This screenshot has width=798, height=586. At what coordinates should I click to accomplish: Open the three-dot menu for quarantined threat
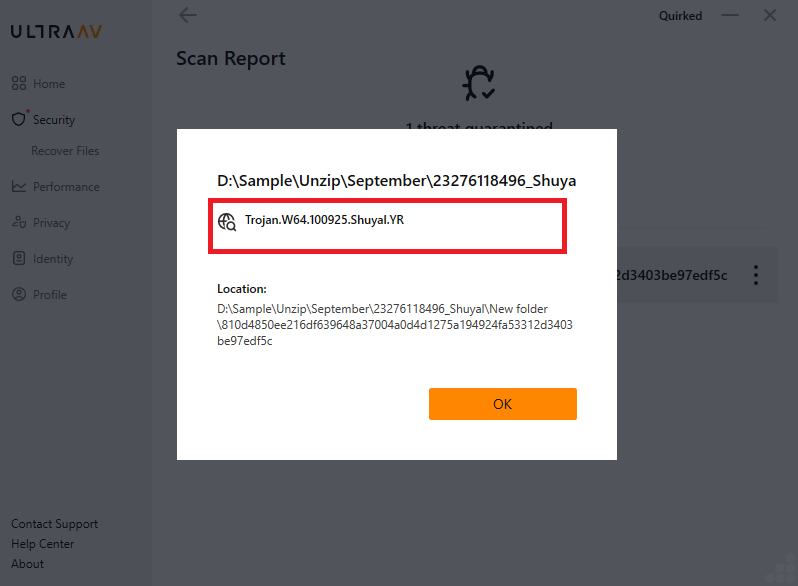point(756,275)
